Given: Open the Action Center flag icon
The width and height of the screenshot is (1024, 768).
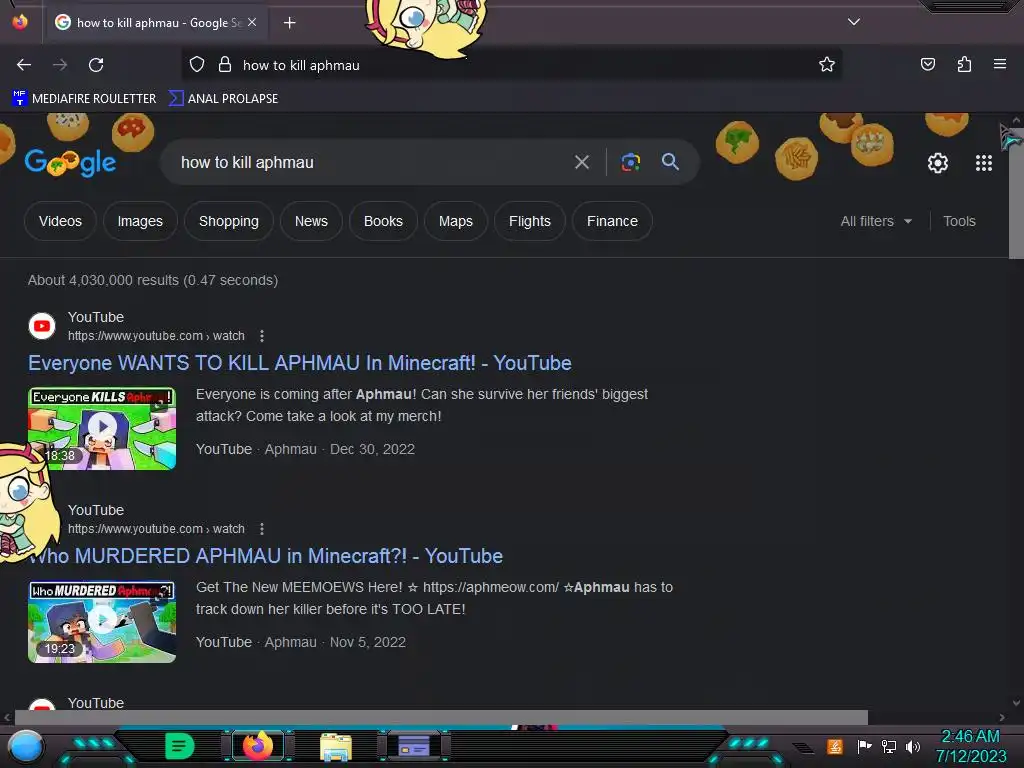Looking at the screenshot, I should [x=865, y=746].
